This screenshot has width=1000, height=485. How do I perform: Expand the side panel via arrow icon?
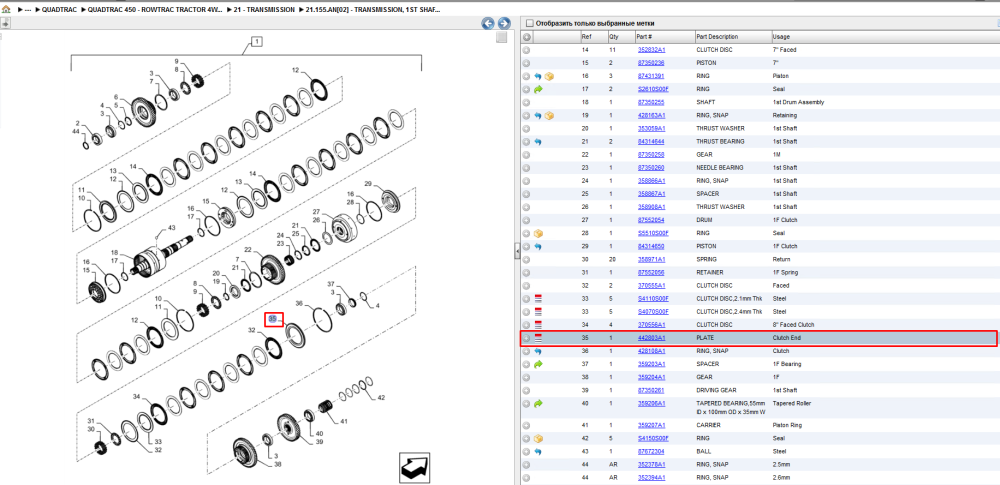pyautogui.click(x=4, y=24)
